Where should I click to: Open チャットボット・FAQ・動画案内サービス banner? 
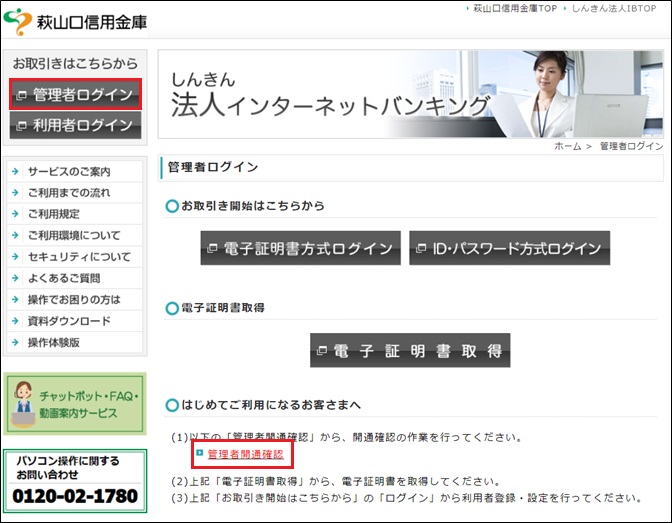pos(75,404)
